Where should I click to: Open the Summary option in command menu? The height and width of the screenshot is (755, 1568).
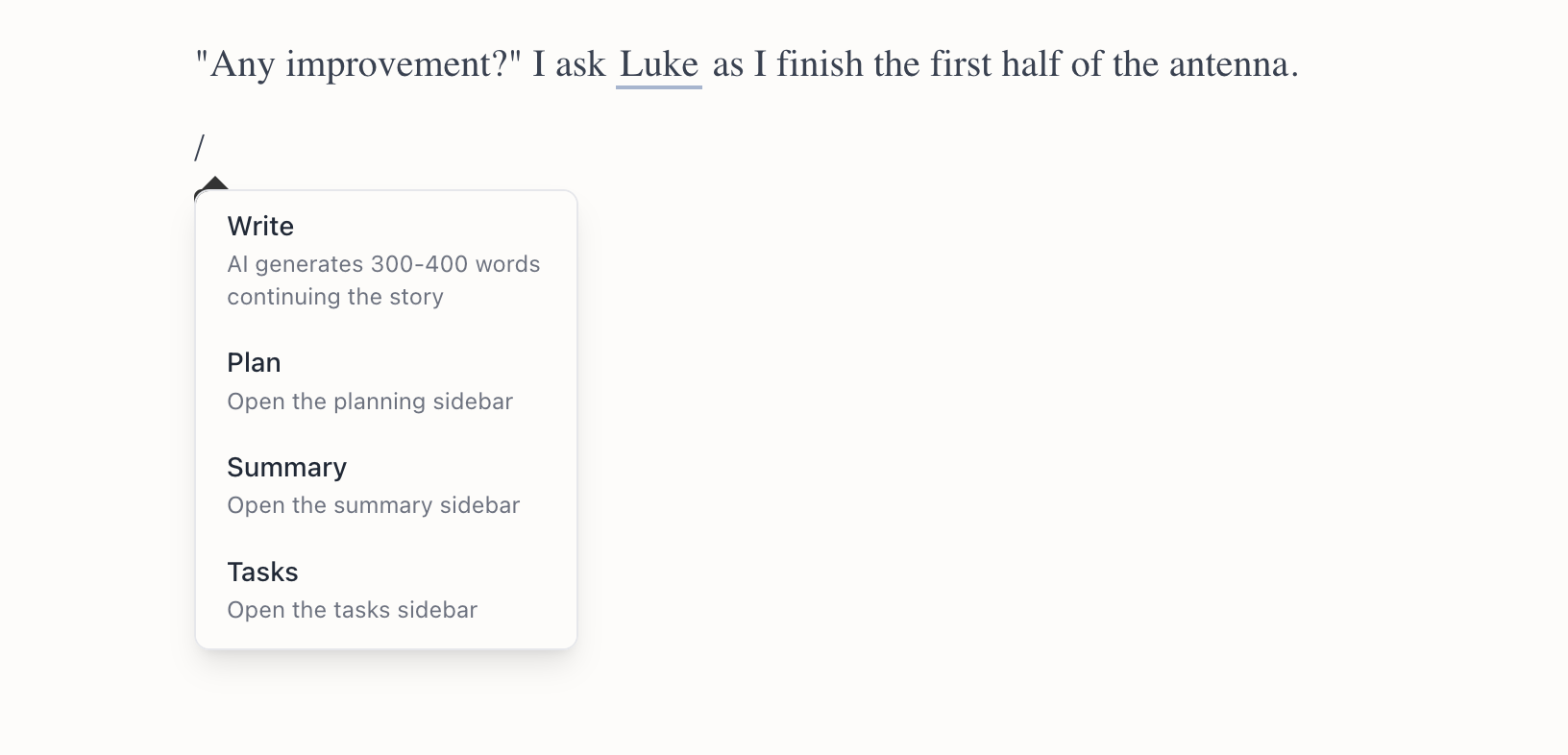point(286,468)
